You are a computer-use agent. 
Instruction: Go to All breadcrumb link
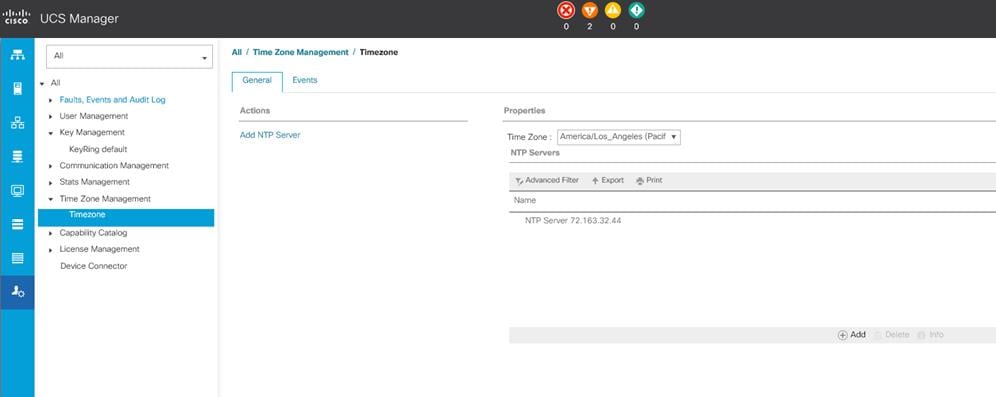tap(236, 53)
